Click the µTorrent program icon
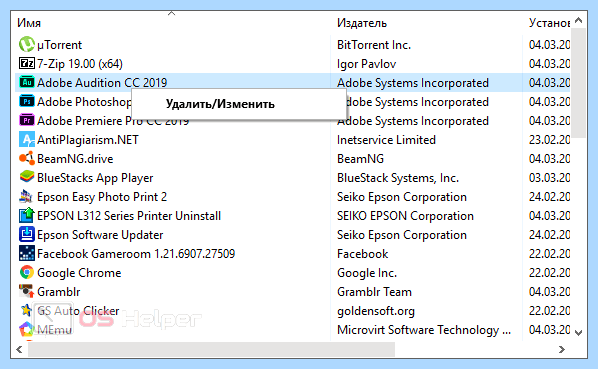 tap(27, 44)
